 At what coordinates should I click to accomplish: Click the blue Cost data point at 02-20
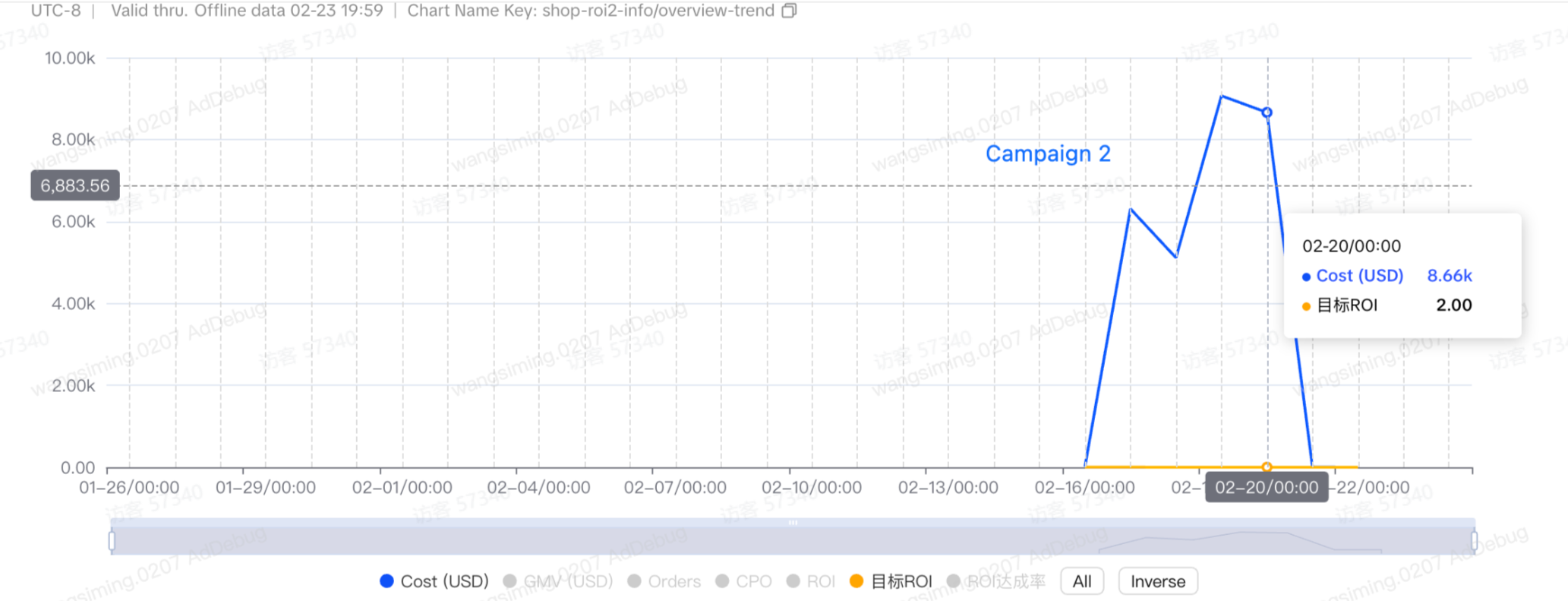coord(1267,112)
